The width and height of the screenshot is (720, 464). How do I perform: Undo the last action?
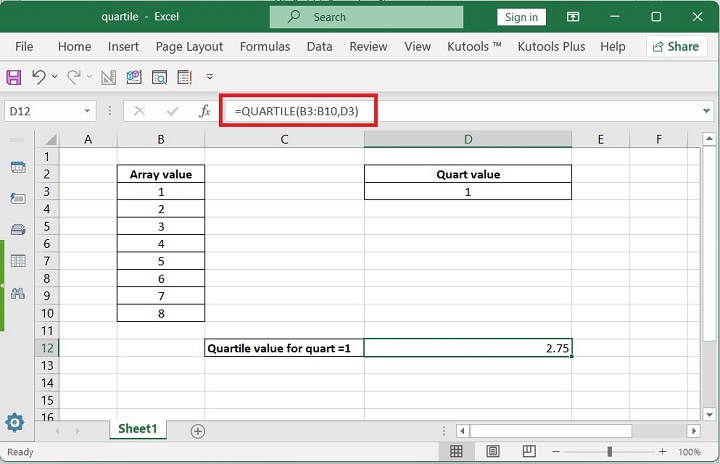click(x=39, y=77)
